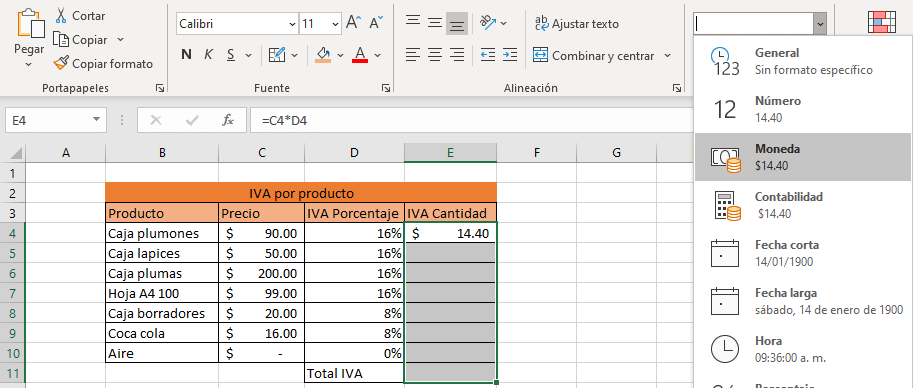This screenshot has width=913, height=388.
Task: Toggle underline S formatting
Action: click(x=231, y=55)
